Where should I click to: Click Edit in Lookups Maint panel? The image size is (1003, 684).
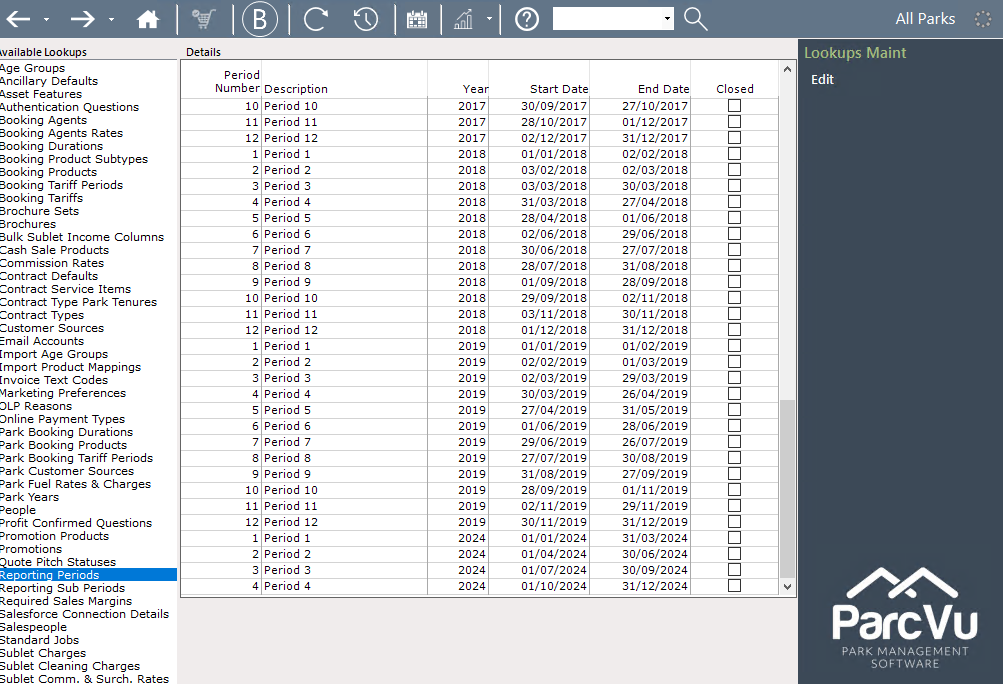[822, 79]
